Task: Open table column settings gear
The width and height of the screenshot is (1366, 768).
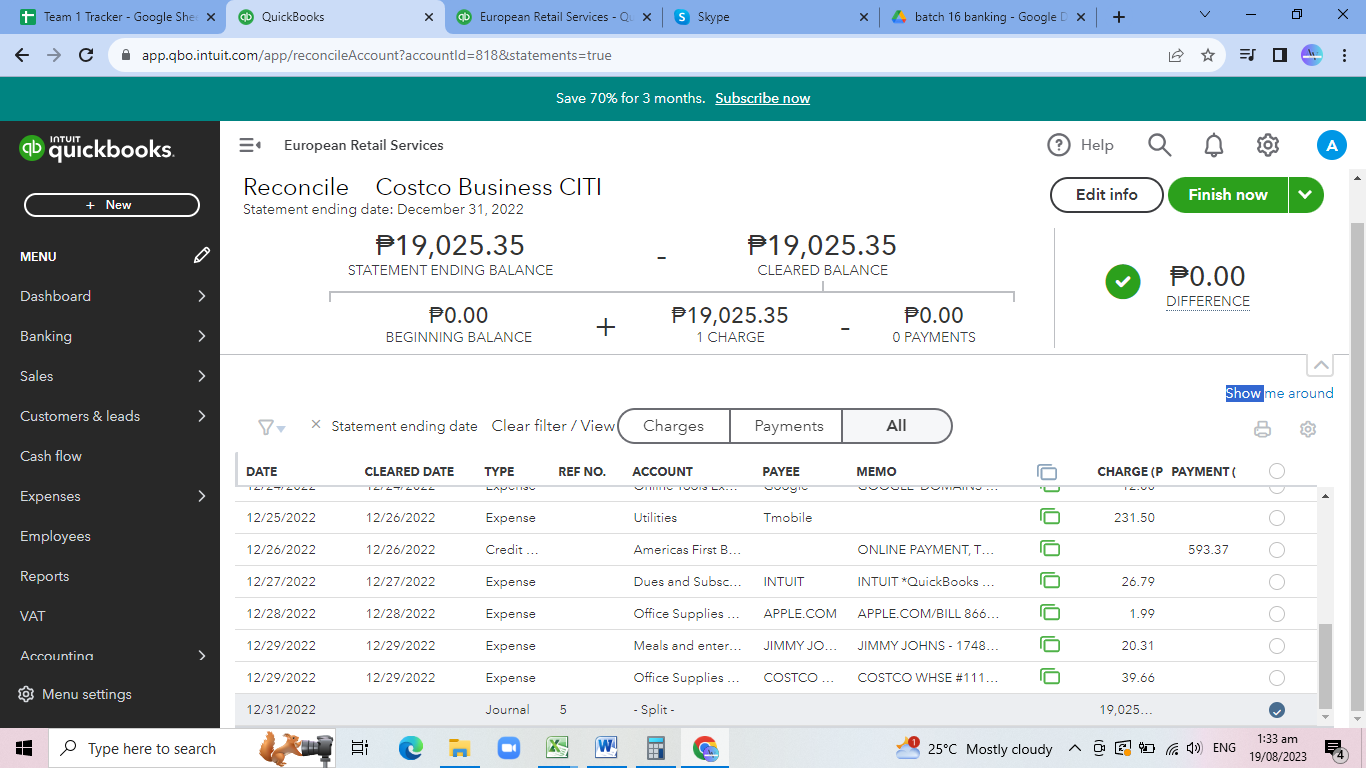Action: click(x=1308, y=429)
